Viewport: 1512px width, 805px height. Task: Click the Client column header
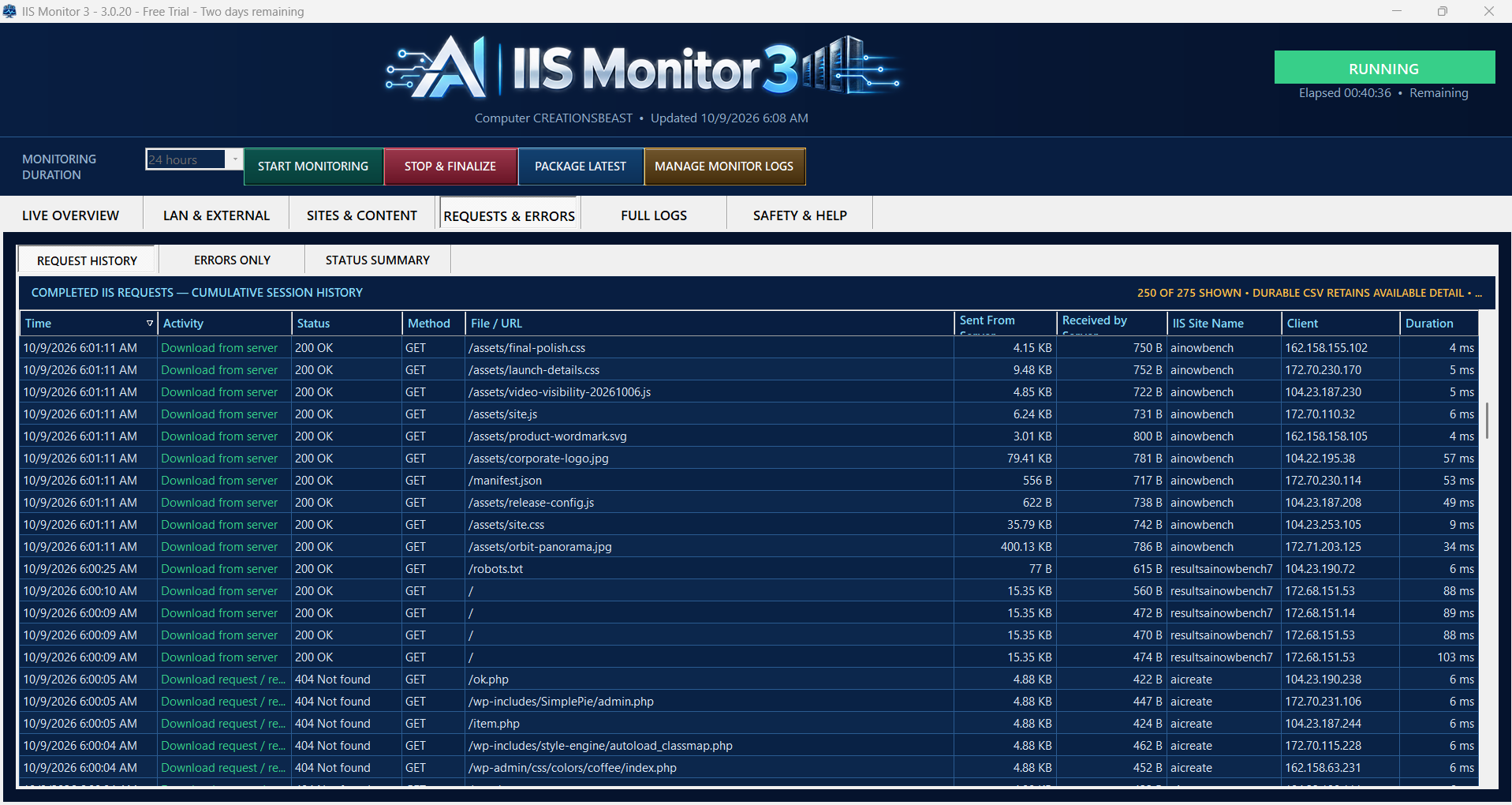pos(1341,324)
